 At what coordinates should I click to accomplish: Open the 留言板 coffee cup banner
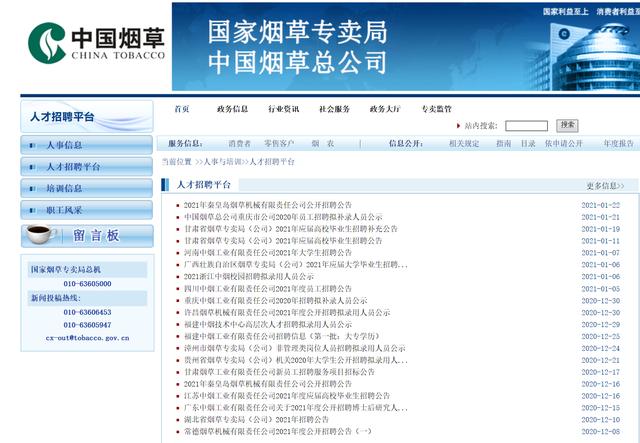point(87,236)
